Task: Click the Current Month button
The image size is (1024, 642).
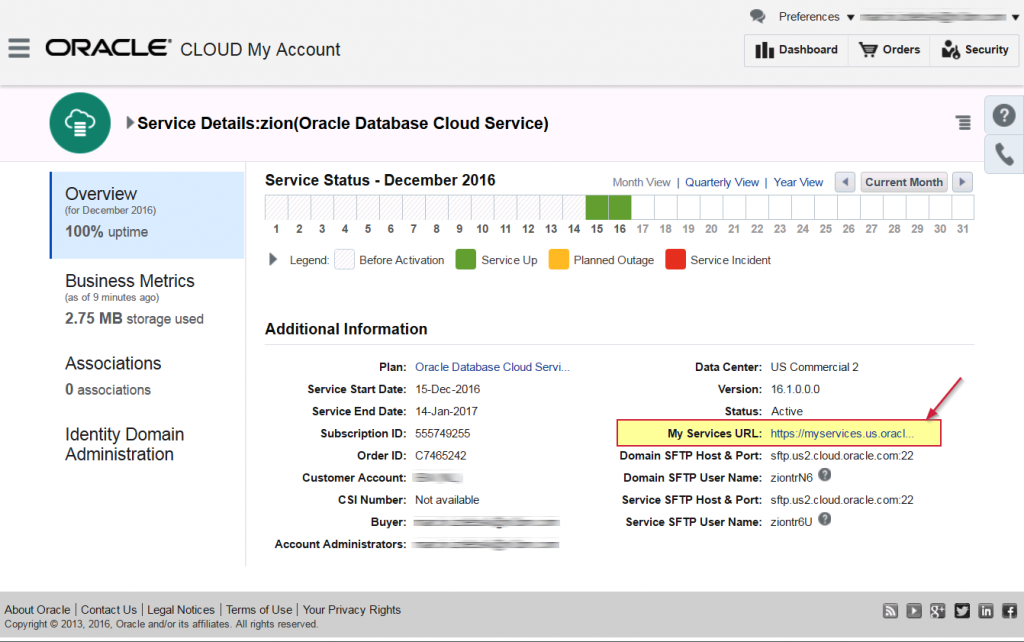Action: [x=903, y=182]
